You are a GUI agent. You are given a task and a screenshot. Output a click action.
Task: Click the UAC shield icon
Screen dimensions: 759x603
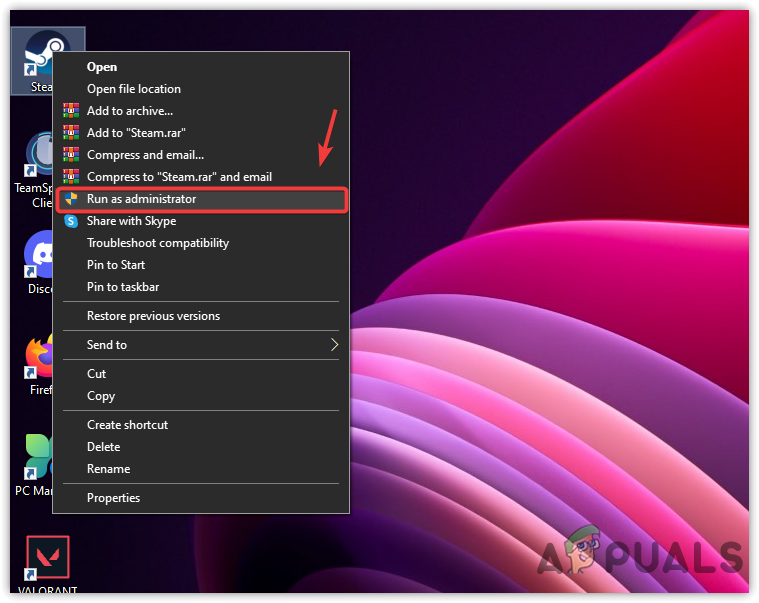(71, 199)
